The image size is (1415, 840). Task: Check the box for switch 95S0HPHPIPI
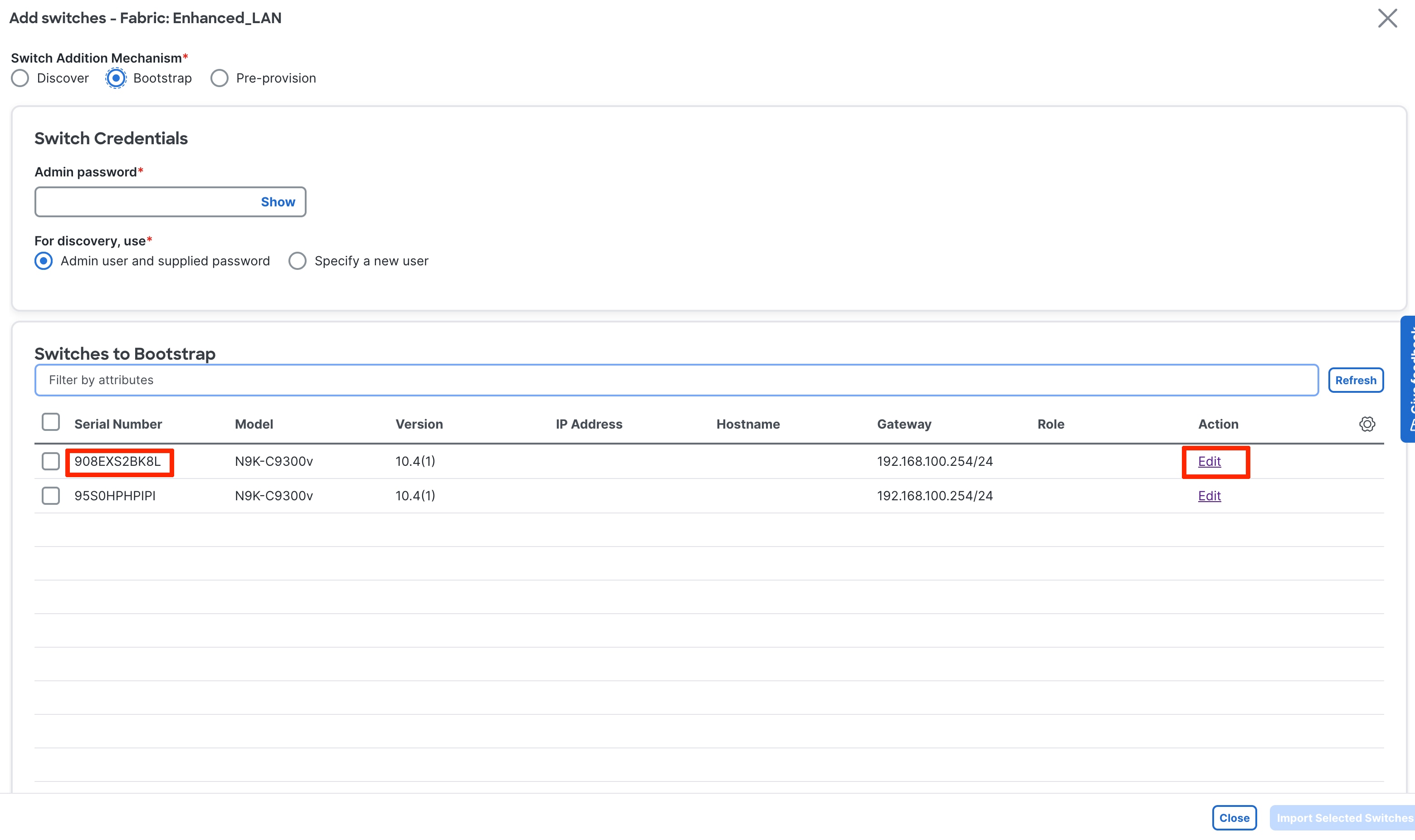click(x=51, y=496)
